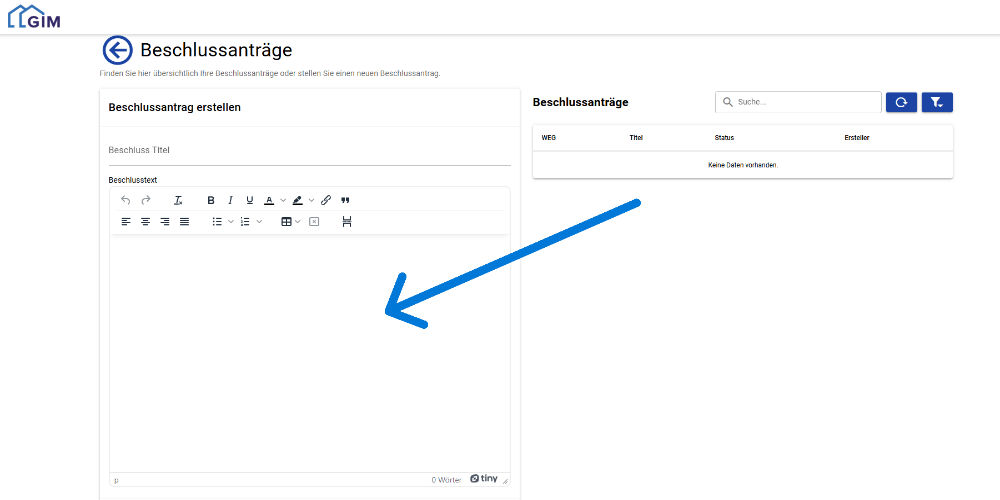The width and height of the screenshot is (1000, 500).
Task: Click the back arrow next to Beschlussanträge
Action: pos(117,50)
